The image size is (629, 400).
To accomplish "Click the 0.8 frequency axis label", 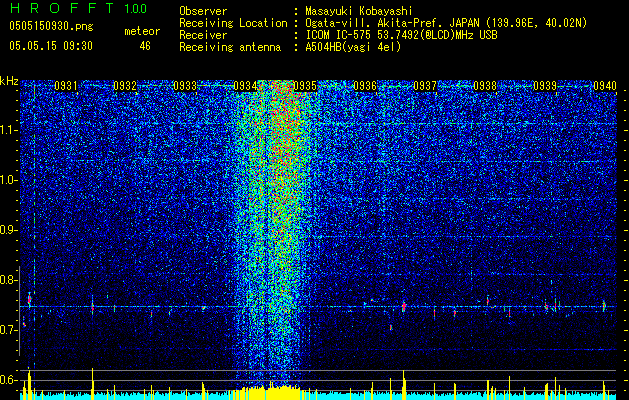I will 9,280.
